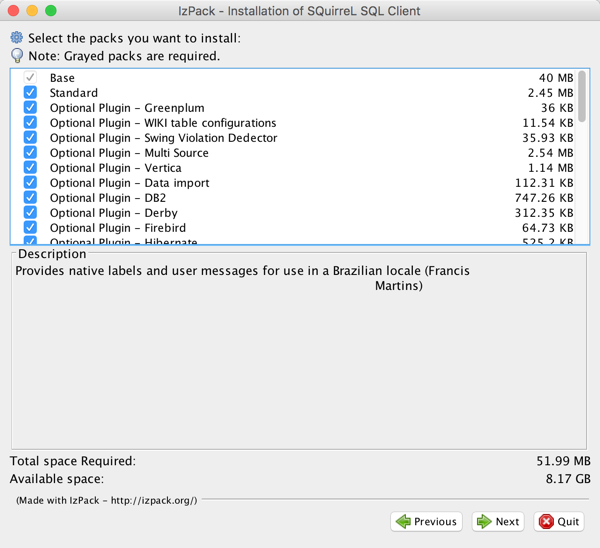The width and height of the screenshot is (600, 548).
Task: Click the 8.17 GB available space value
Action: [568, 479]
